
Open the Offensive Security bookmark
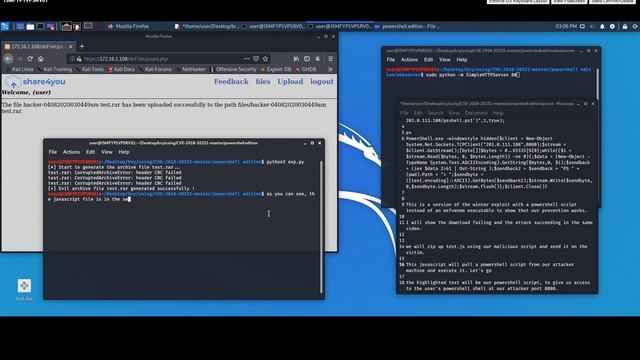(233, 69)
